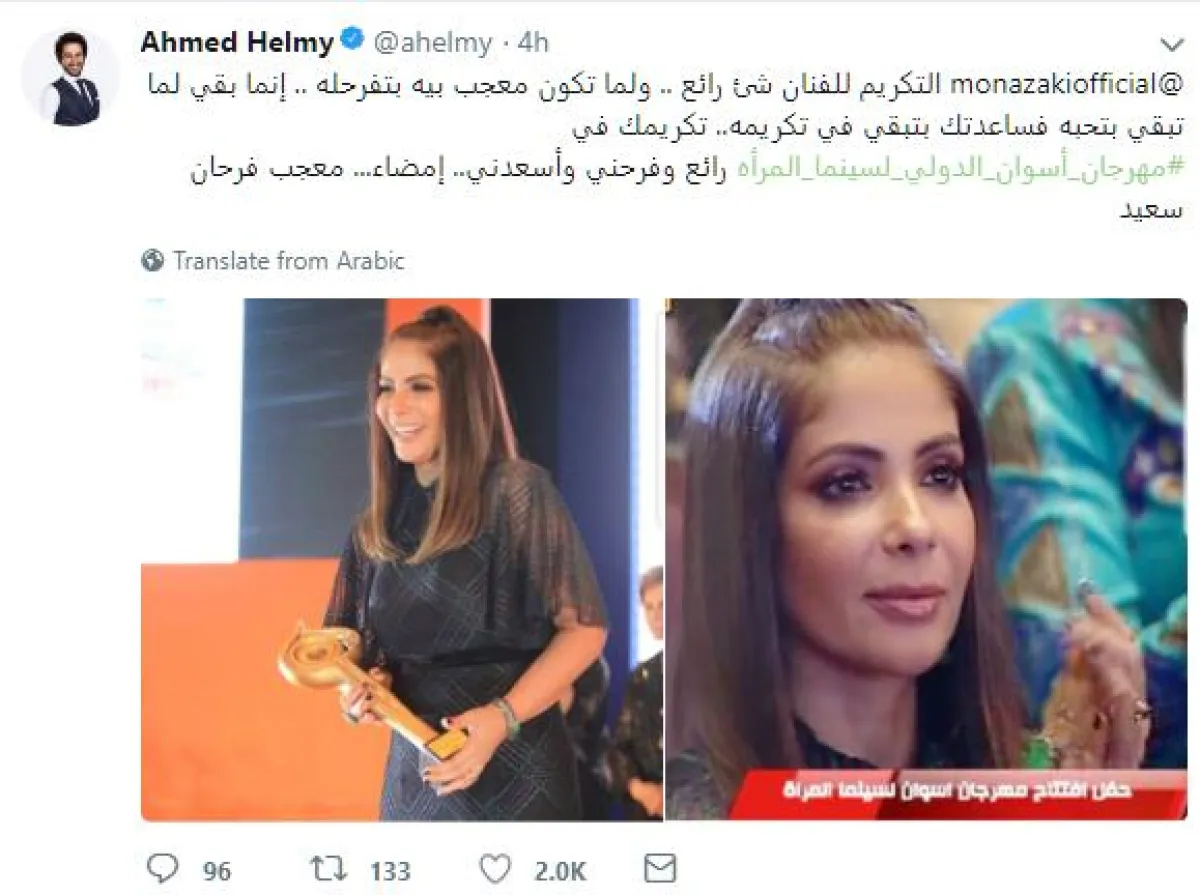Click the 2.0K likes count
1200x895 pixels.
click(x=558, y=867)
